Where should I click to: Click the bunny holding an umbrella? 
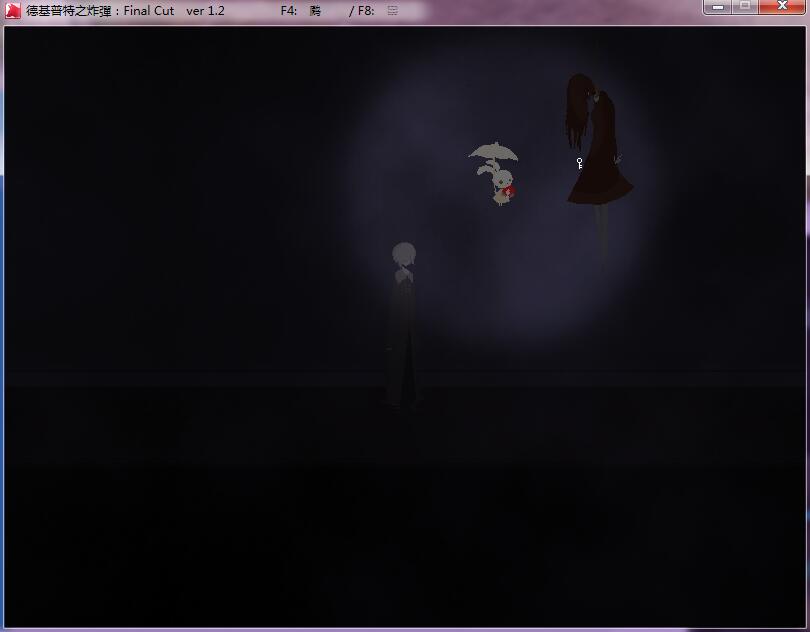(x=494, y=174)
